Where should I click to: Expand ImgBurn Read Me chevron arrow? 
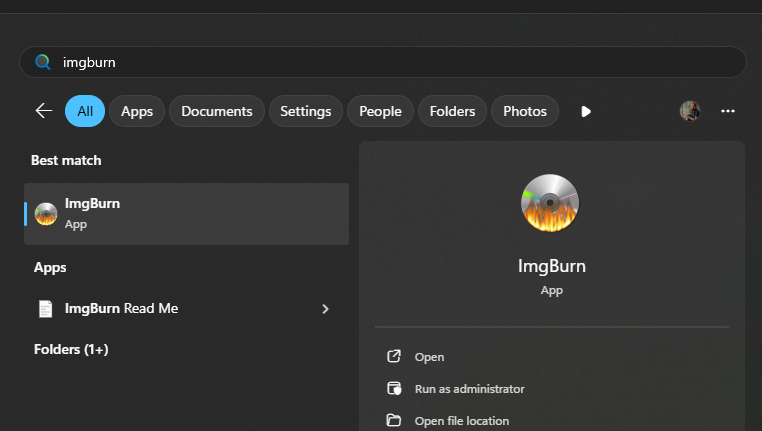[325, 309]
